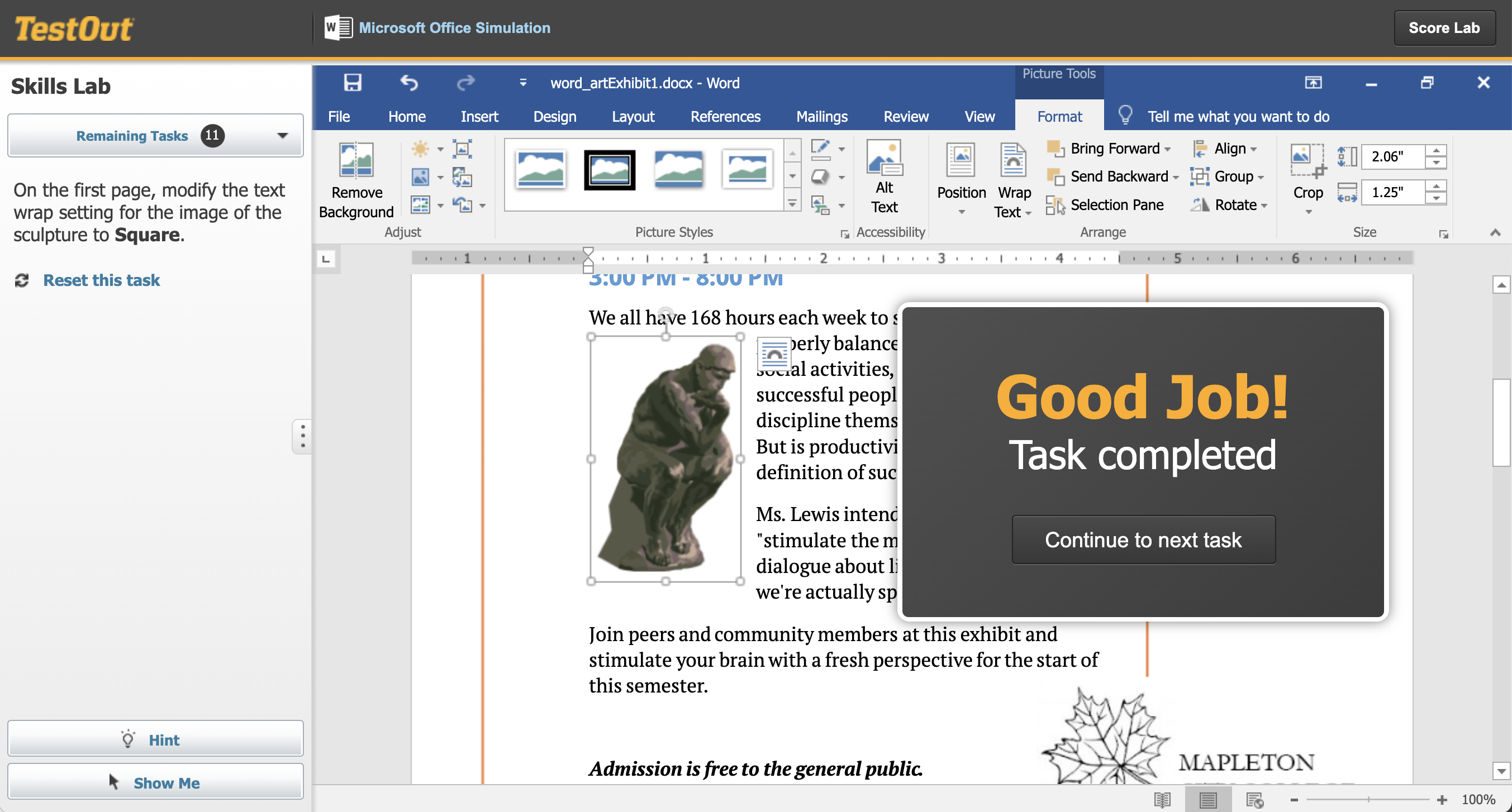Switch to Read Mode in the status bar

(1162, 799)
